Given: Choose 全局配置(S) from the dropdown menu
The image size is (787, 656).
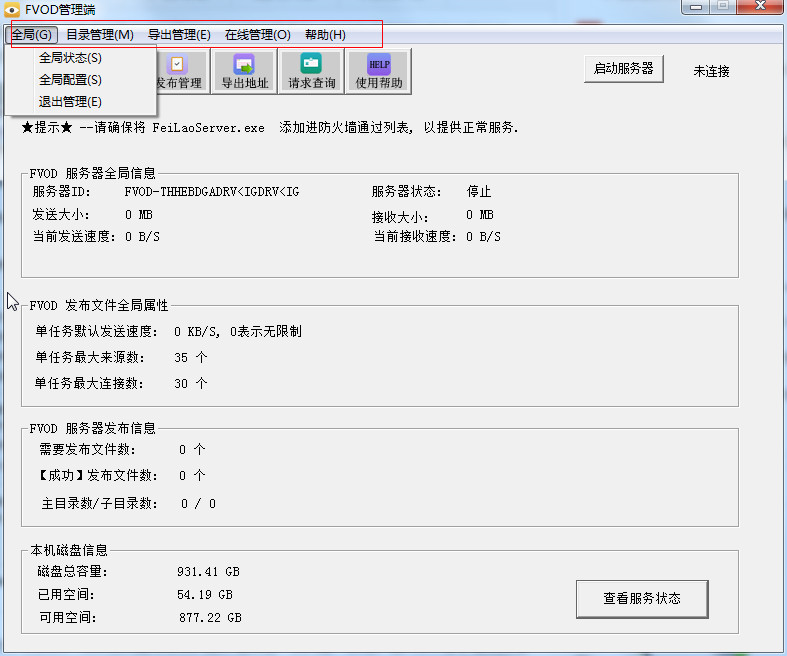Looking at the screenshot, I should pyautogui.click(x=70, y=80).
